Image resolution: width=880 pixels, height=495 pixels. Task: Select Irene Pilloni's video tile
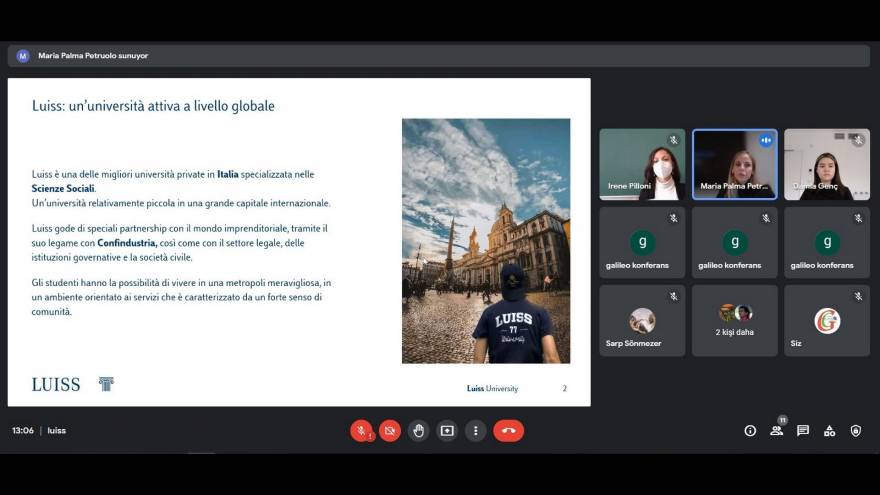pyautogui.click(x=642, y=164)
